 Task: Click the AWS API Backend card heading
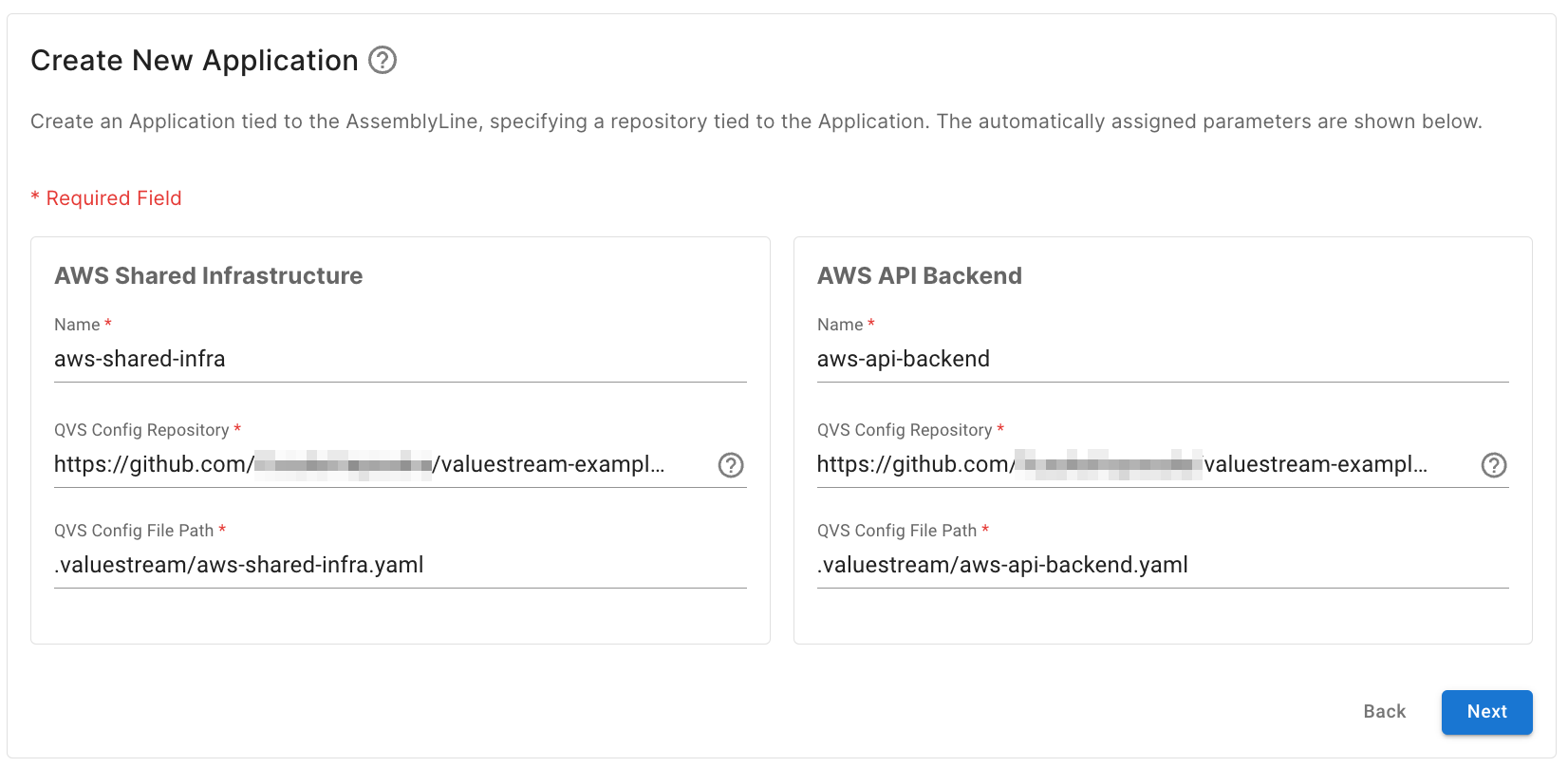point(919,276)
